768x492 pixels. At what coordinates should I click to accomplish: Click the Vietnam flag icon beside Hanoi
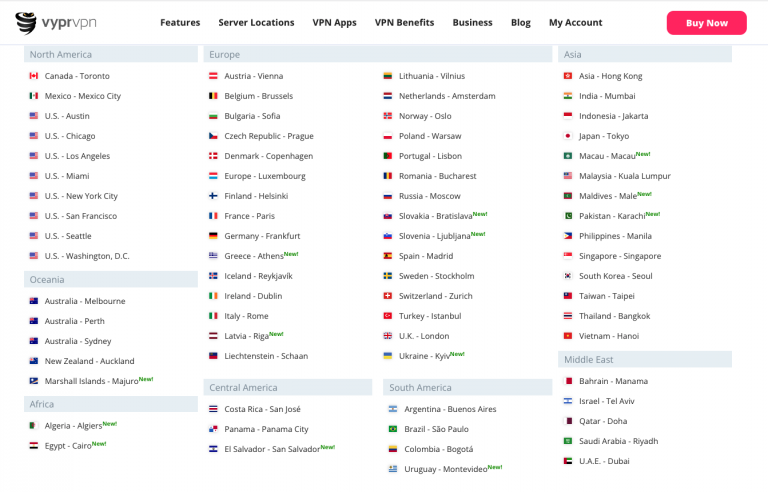[568, 336]
